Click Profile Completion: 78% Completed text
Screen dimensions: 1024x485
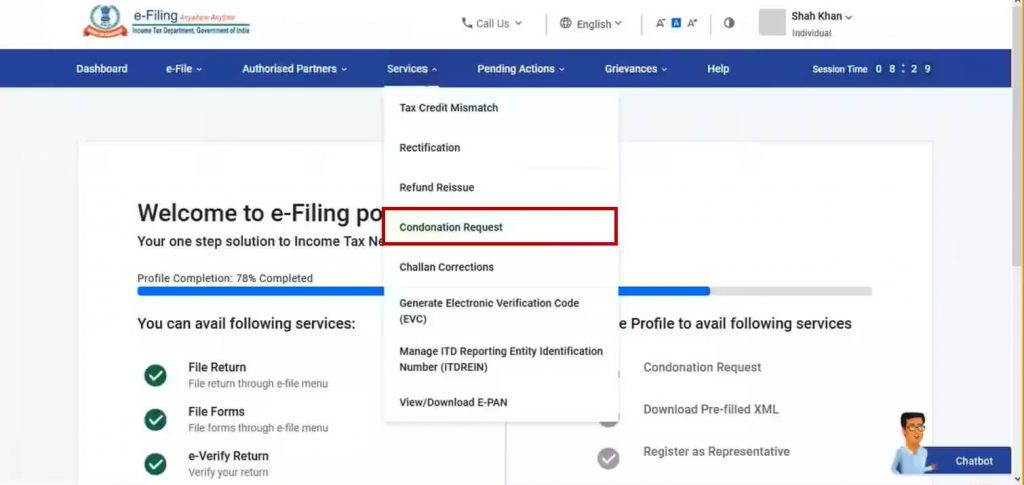point(225,278)
